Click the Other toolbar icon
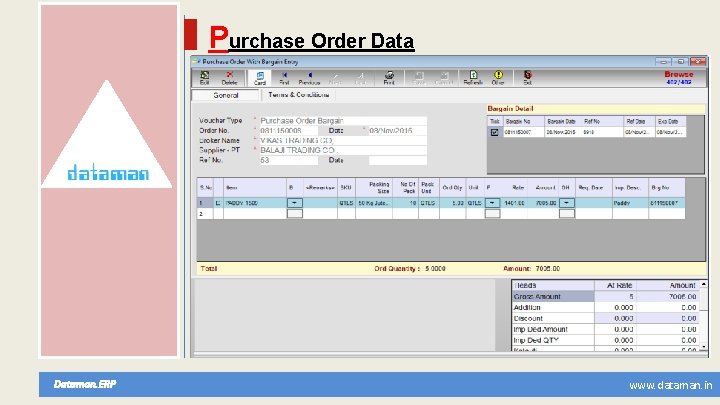This screenshot has height=405, width=720. click(x=498, y=78)
